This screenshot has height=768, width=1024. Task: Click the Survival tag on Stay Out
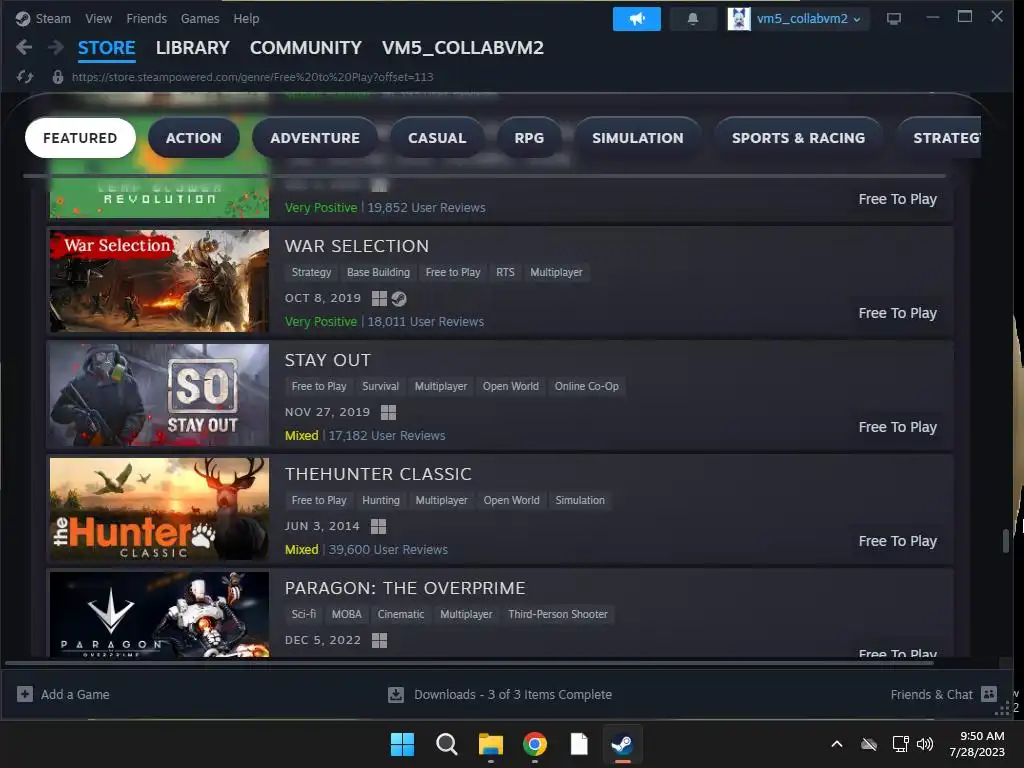pyautogui.click(x=380, y=386)
